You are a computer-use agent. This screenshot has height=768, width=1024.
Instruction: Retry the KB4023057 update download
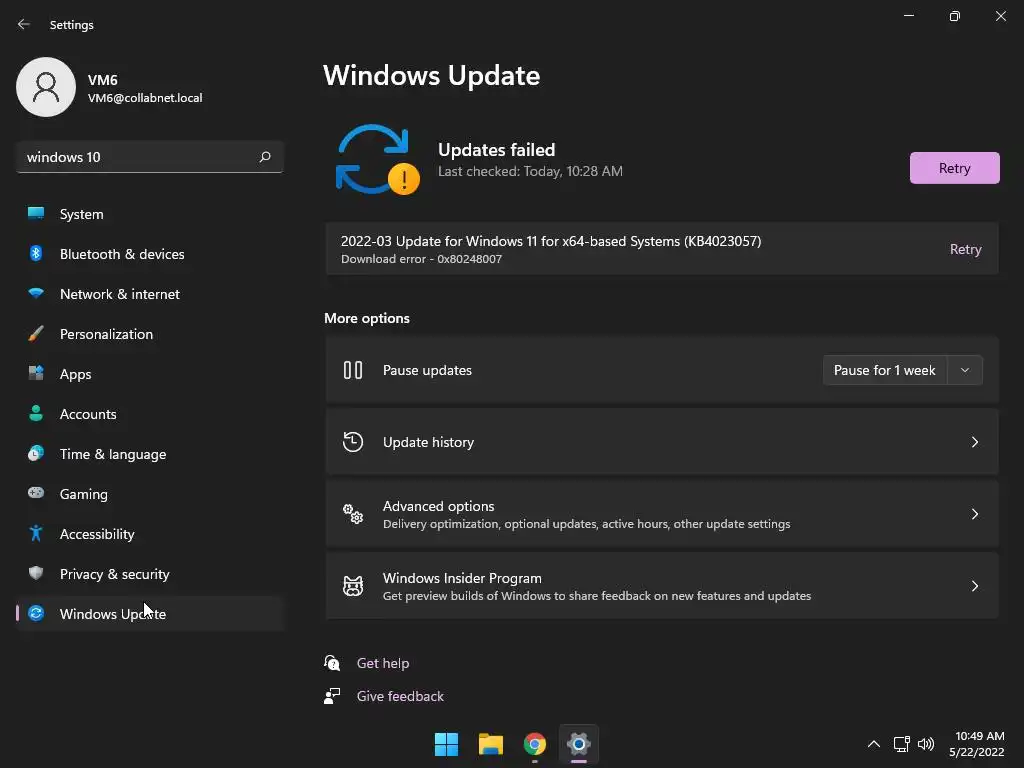pyautogui.click(x=965, y=249)
